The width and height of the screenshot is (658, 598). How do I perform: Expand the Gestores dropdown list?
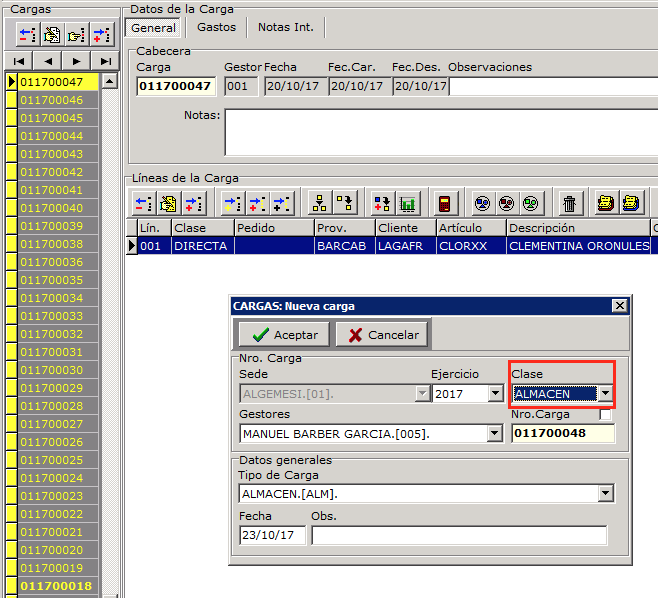coord(494,434)
